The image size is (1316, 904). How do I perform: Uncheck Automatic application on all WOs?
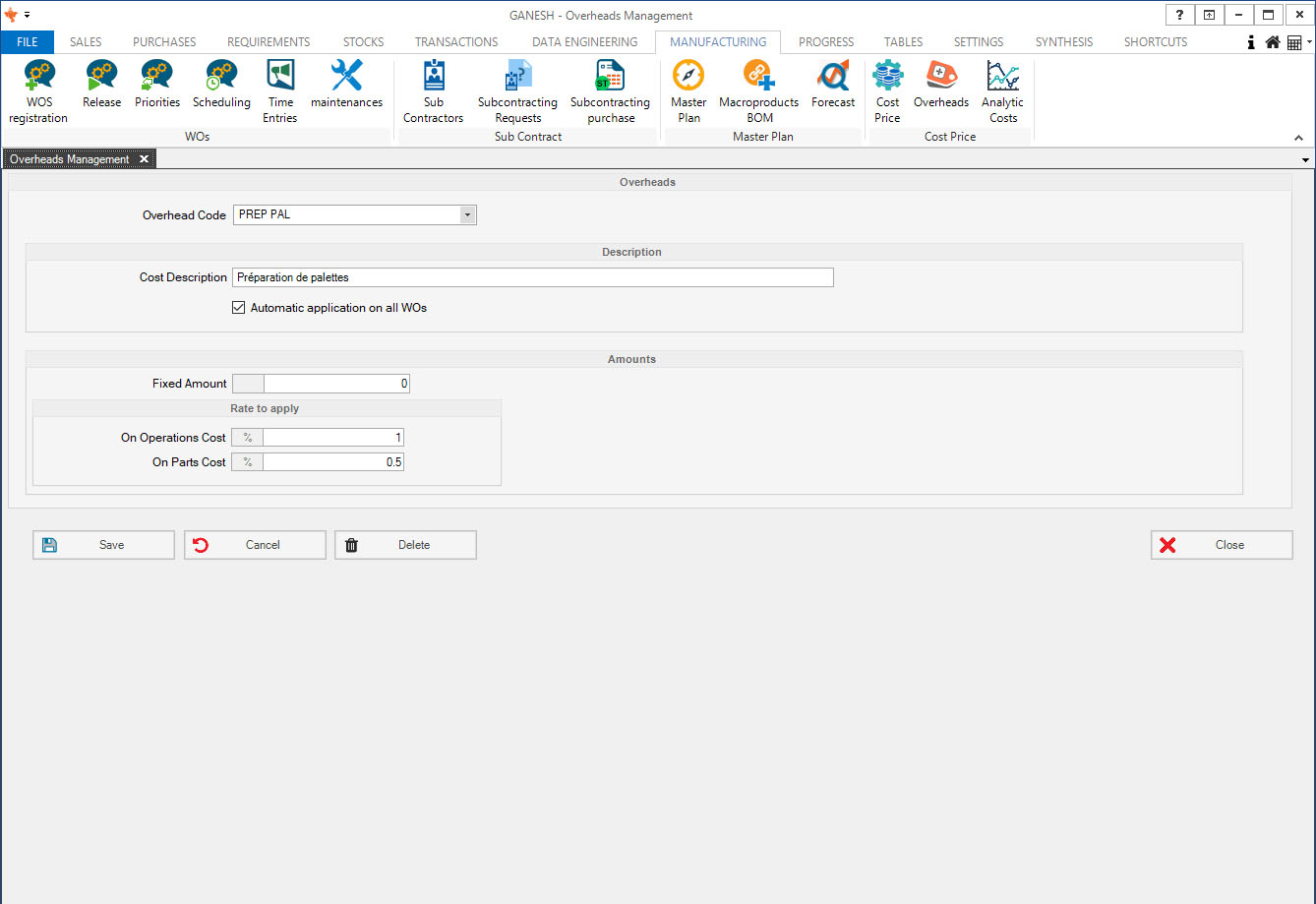pyautogui.click(x=238, y=308)
